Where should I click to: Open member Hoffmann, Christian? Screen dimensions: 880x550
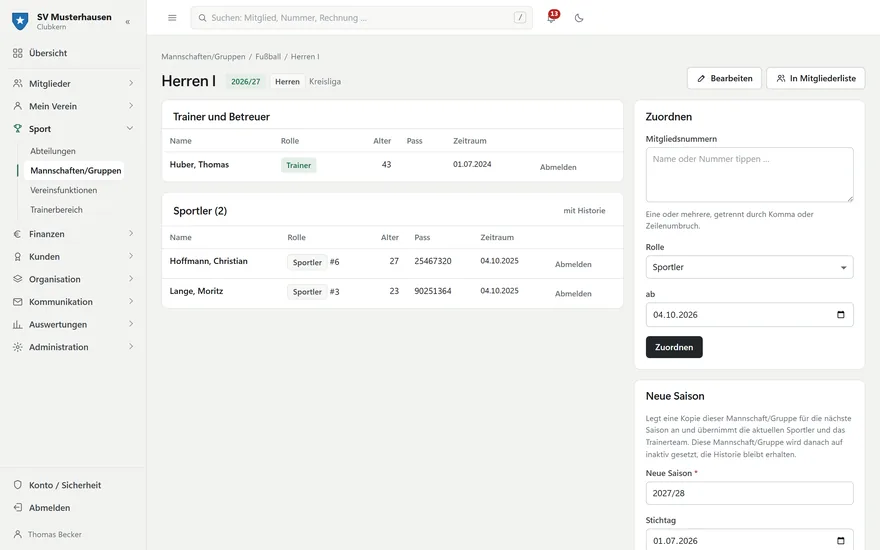coord(208,261)
